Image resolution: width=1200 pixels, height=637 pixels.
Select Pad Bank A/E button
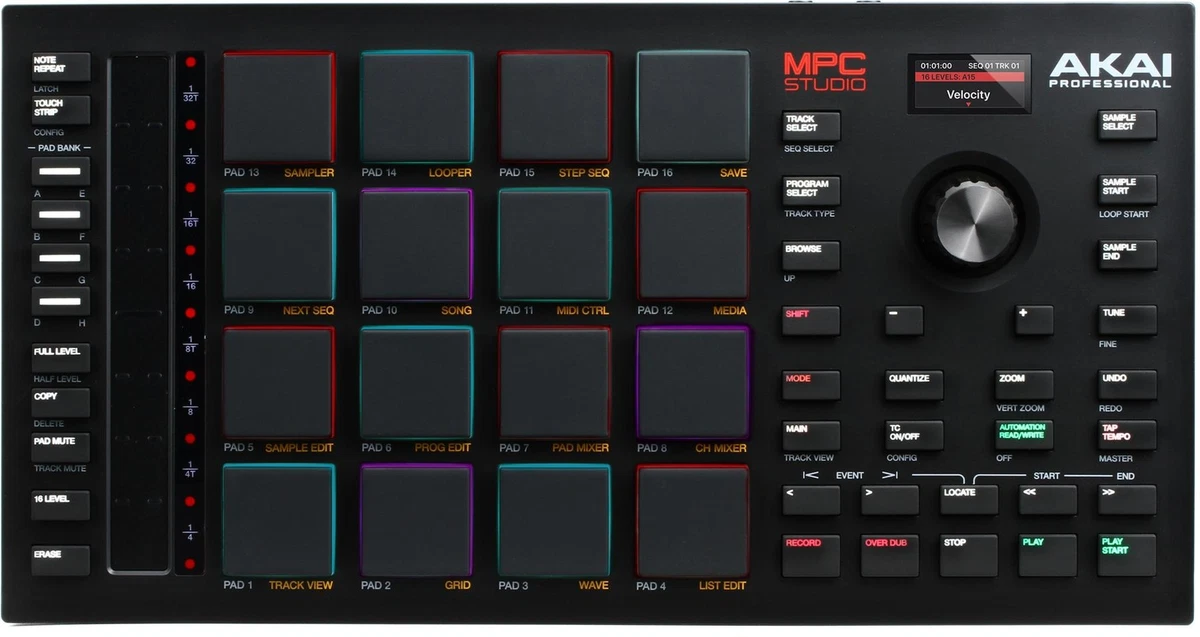coord(60,171)
